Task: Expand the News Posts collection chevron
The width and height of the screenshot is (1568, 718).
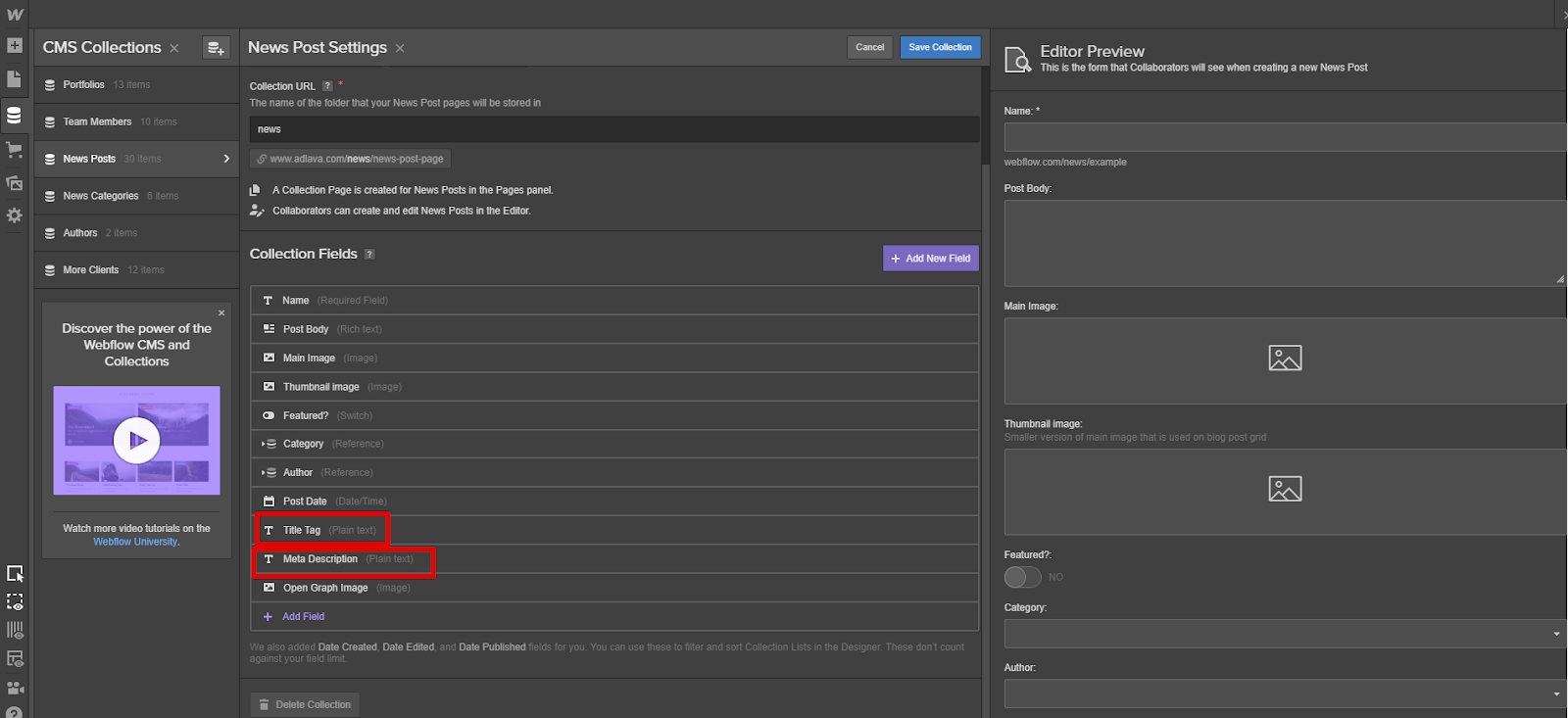Action: [226, 159]
